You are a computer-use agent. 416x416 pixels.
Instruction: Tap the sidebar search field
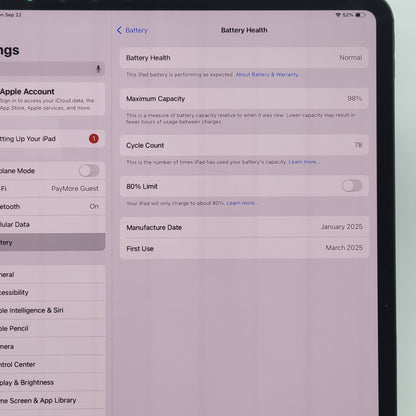pyautogui.click(x=52, y=69)
